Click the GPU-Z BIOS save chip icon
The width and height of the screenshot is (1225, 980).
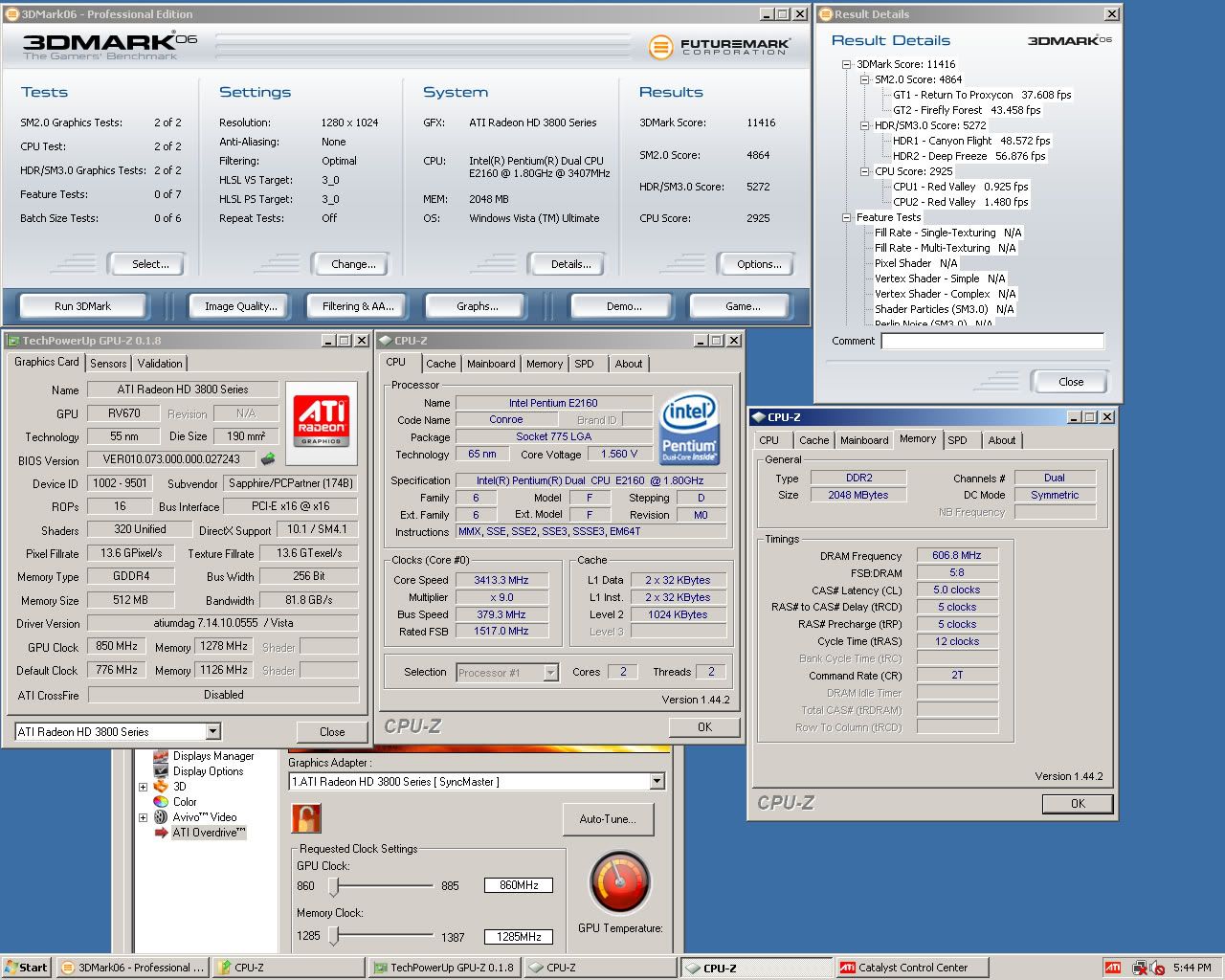click(268, 459)
